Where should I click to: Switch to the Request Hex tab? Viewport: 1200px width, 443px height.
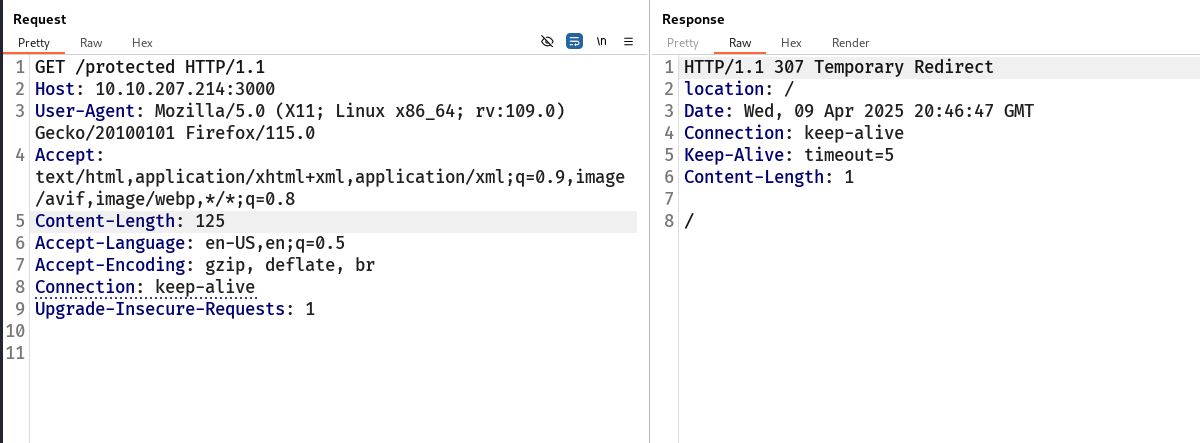point(142,43)
